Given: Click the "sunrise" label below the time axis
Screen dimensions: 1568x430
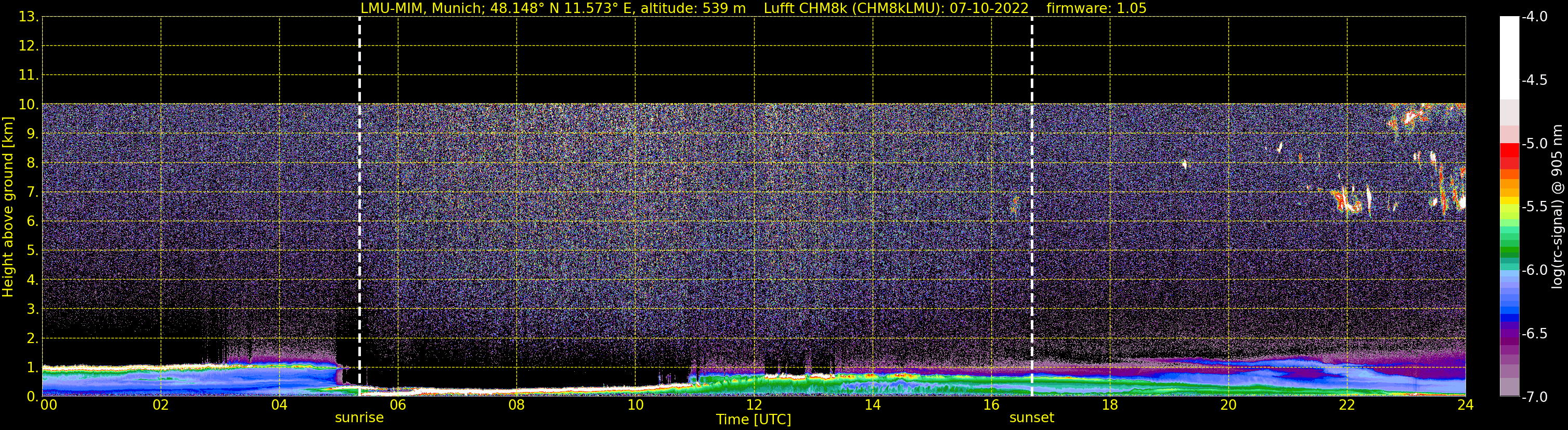Looking at the screenshot, I should 359,418.
